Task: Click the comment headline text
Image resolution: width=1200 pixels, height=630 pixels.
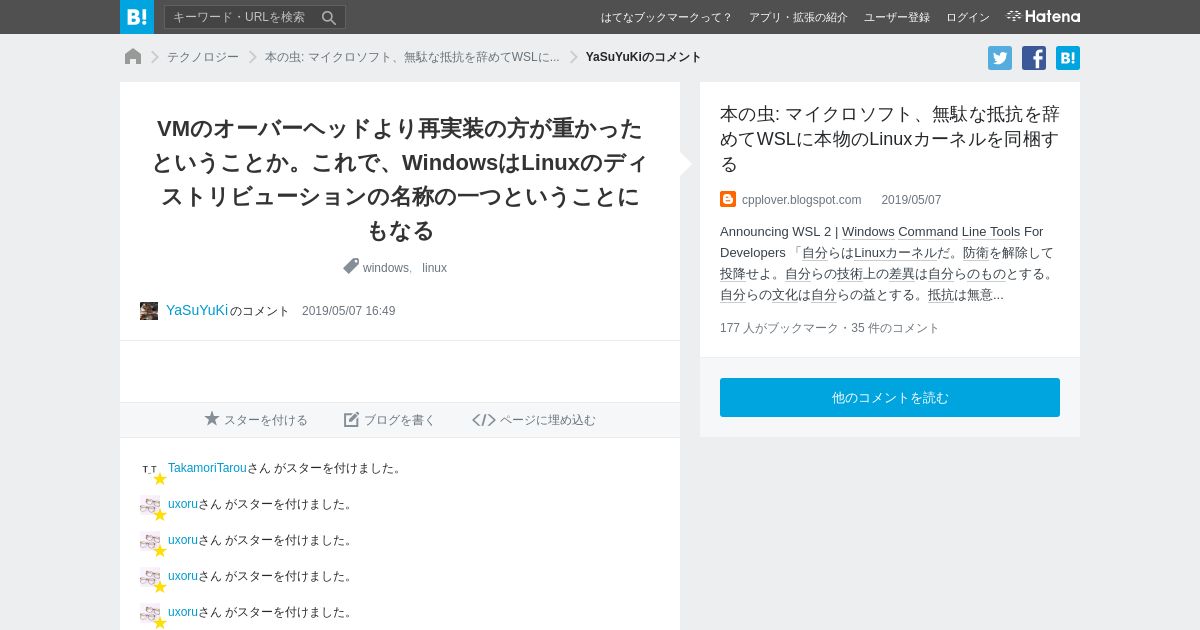Action: click(x=400, y=179)
